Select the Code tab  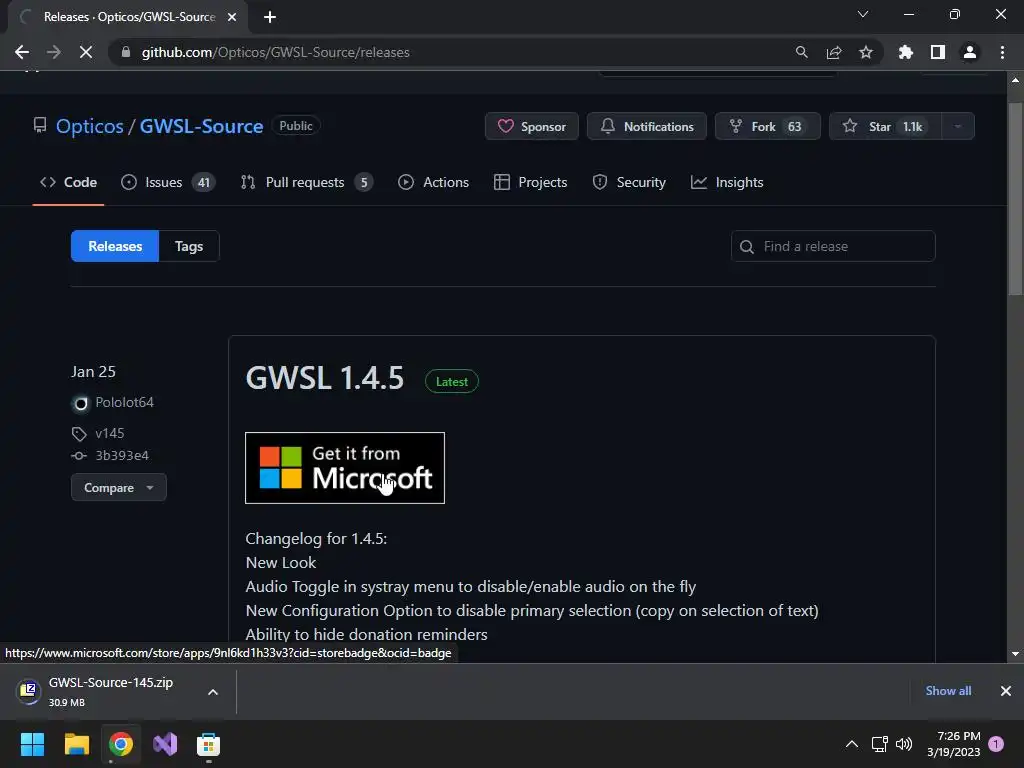point(69,182)
